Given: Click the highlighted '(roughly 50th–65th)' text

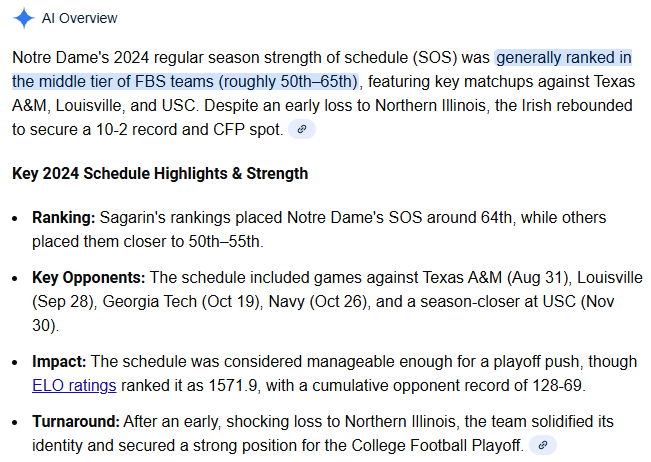Looking at the screenshot, I should click(288, 81).
